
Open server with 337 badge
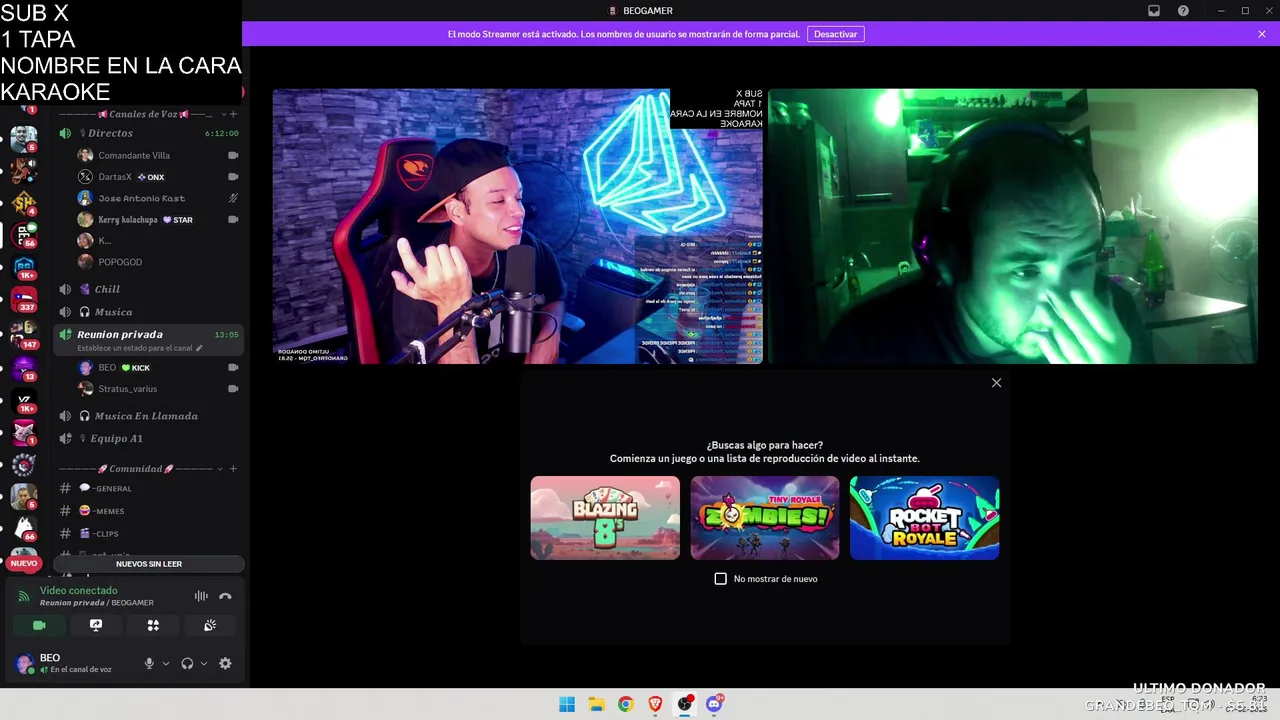pyautogui.click(x=24, y=299)
